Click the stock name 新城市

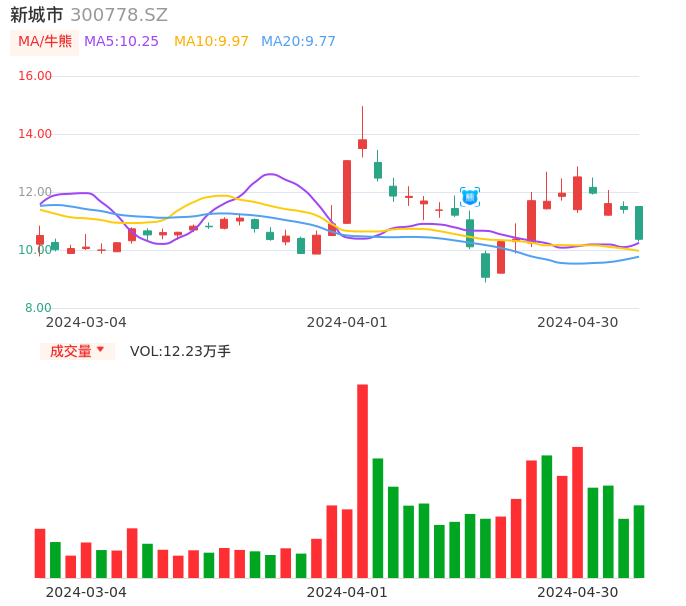click(x=36, y=15)
